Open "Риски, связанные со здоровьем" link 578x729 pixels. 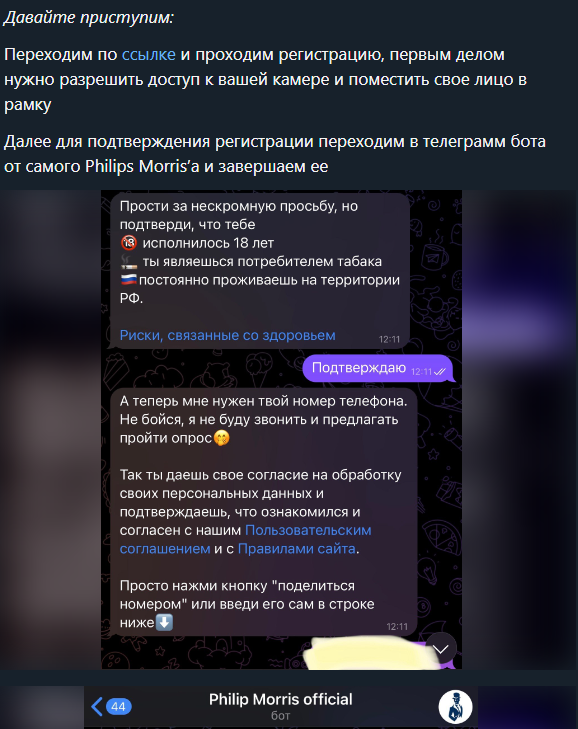pos(227,335)
